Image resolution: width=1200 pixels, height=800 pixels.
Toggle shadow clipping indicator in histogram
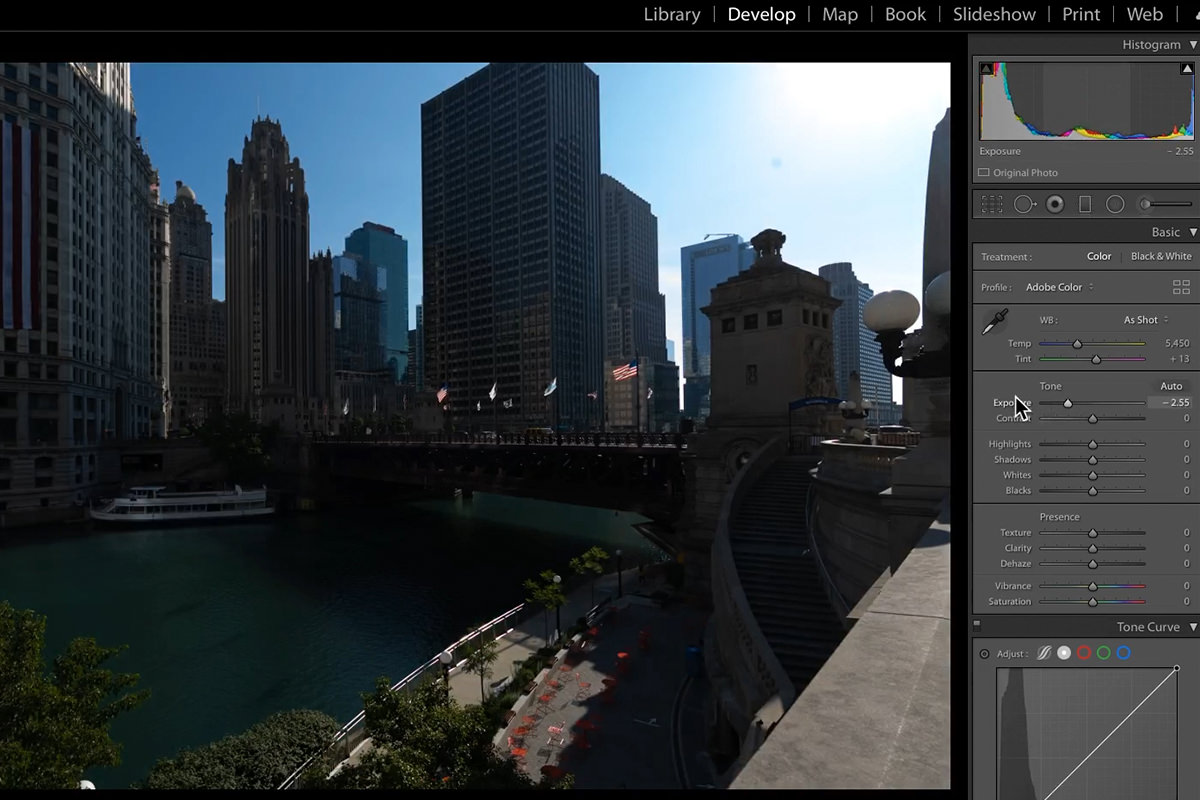tap(987, 68)
